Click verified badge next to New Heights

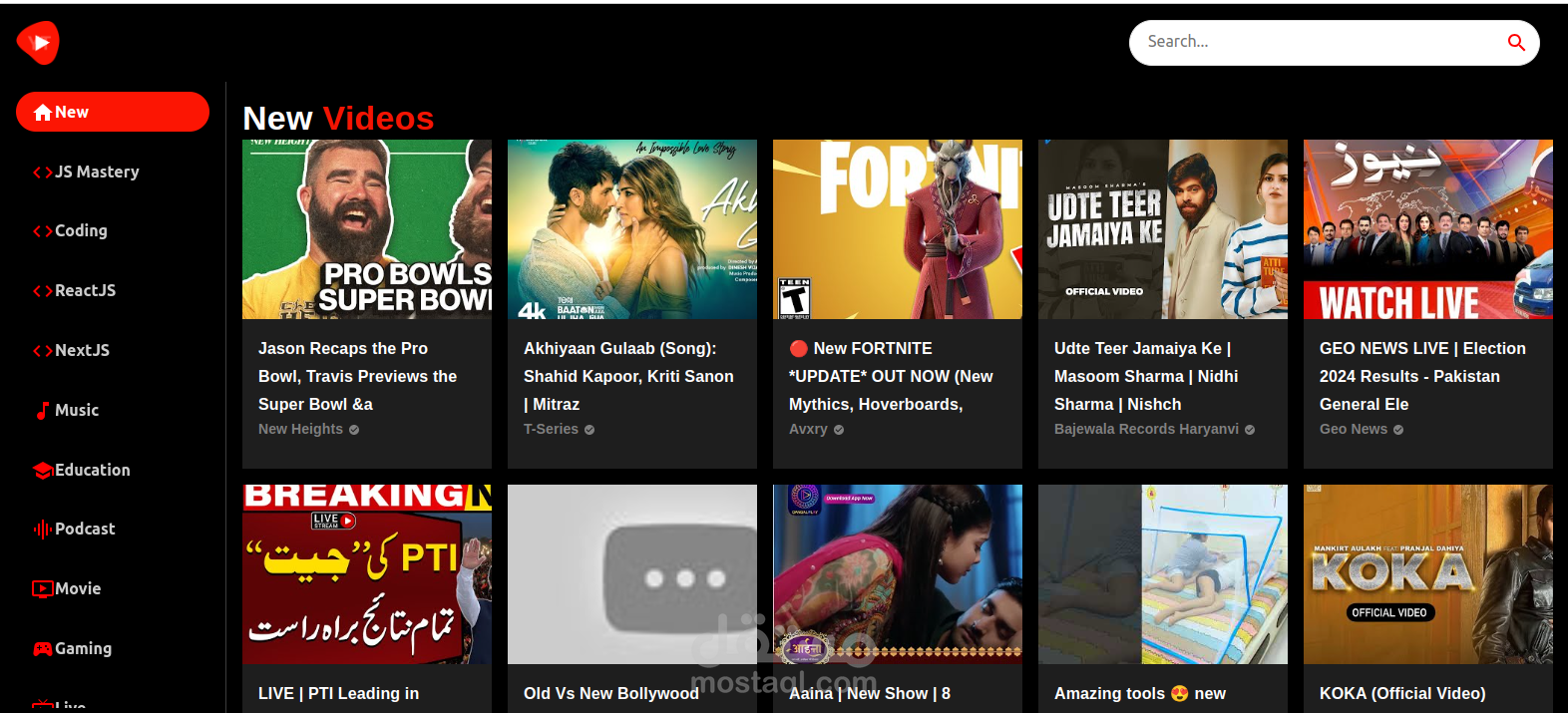[354, 430]
